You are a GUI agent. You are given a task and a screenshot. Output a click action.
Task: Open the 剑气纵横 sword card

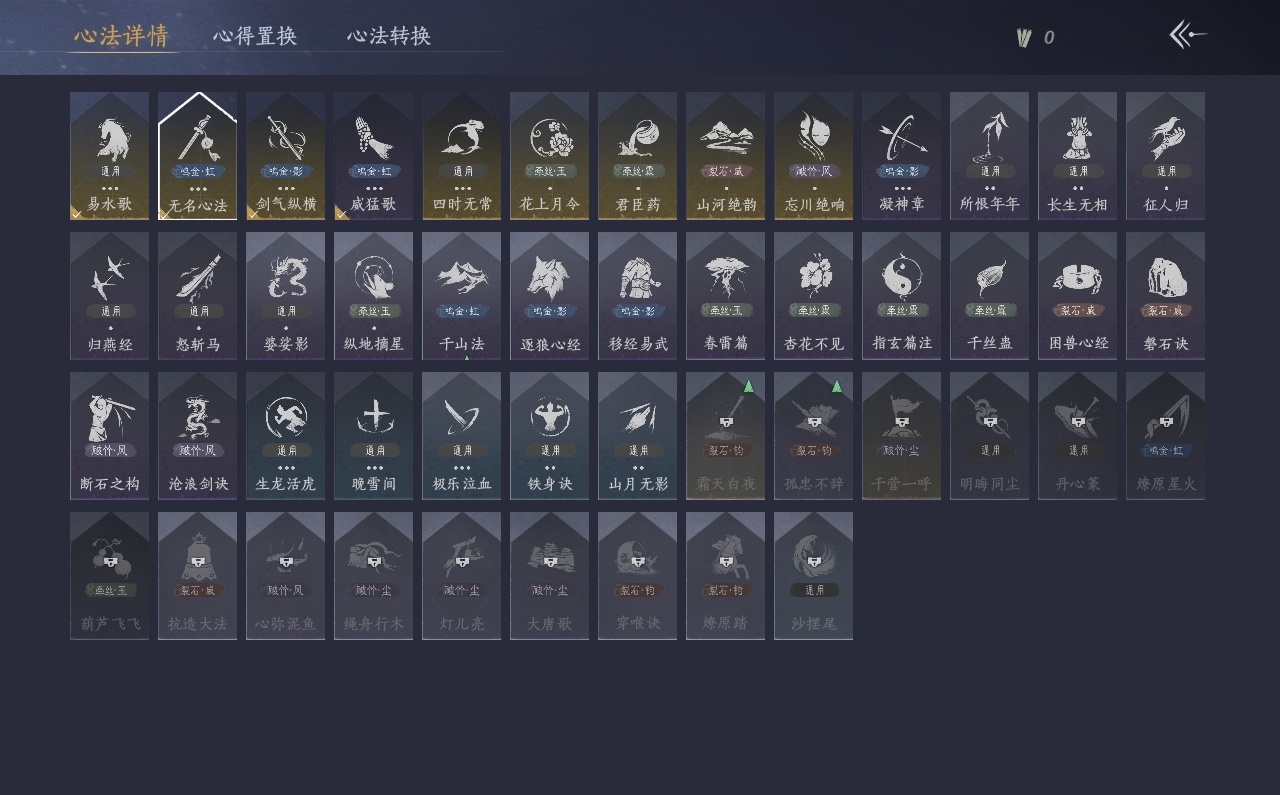pos(286,156)
